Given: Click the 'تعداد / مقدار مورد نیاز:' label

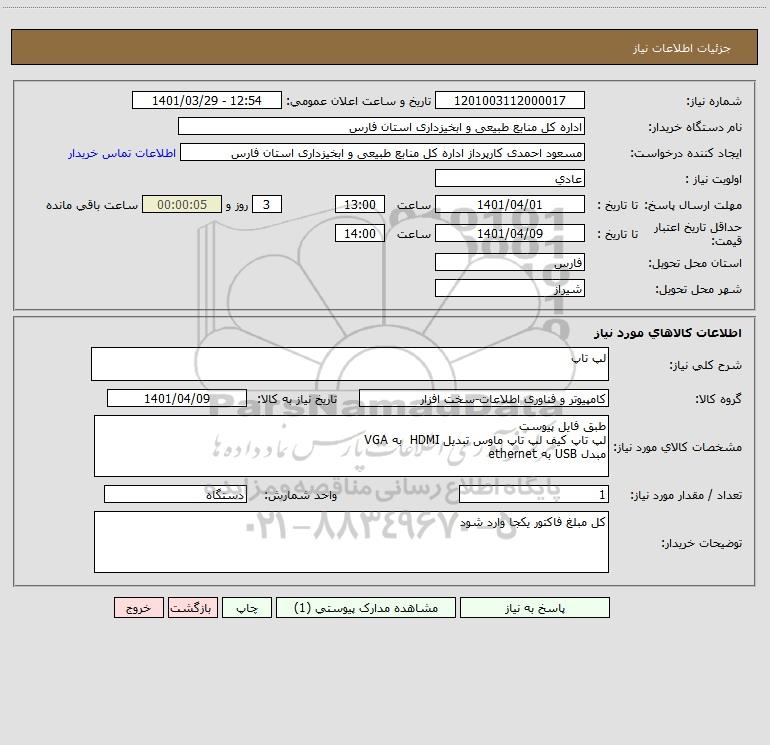Looking at the screenshot, I should 686,496.
